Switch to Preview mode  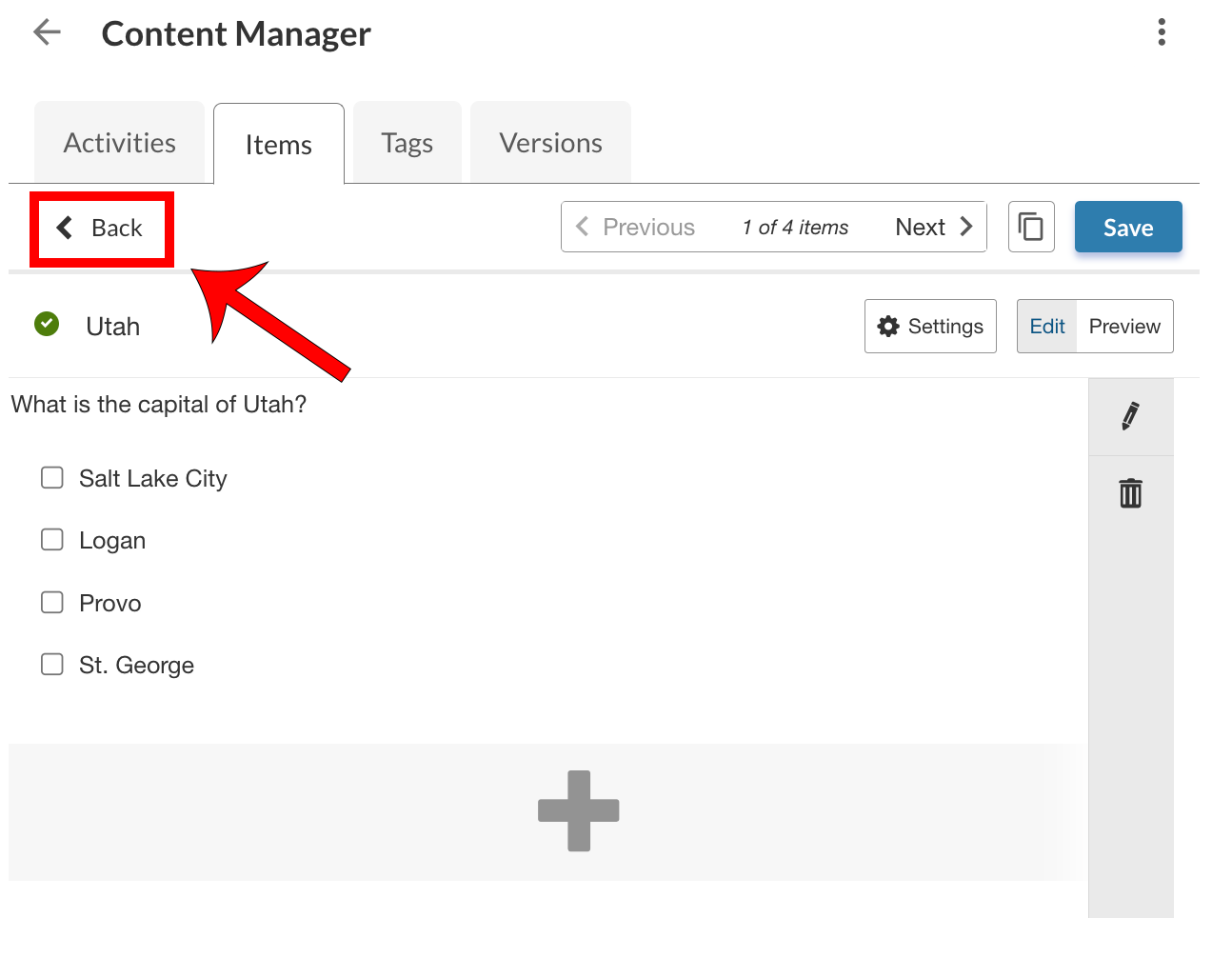coord(1124,326)
